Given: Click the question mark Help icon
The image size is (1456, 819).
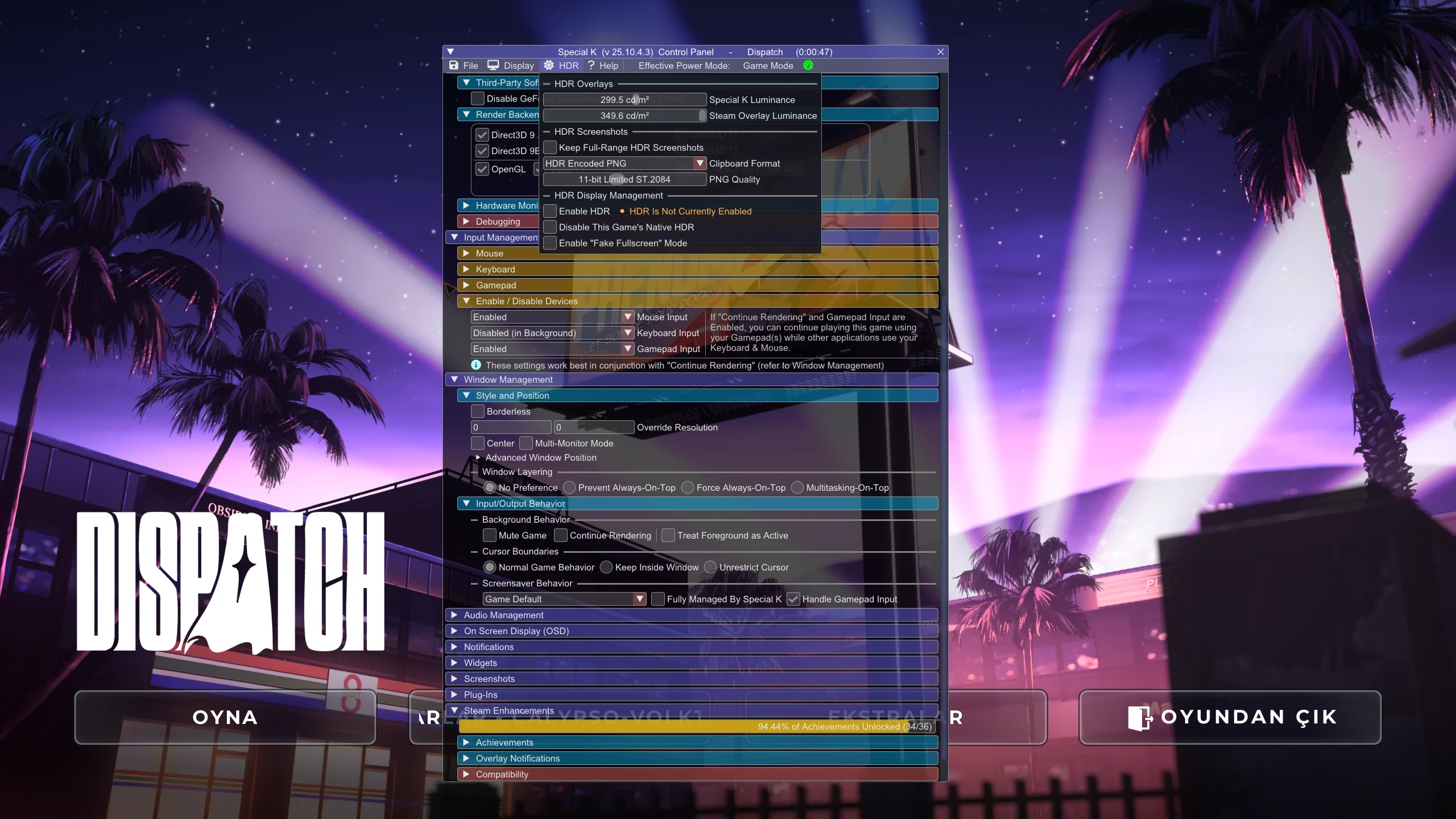Looking at the screenshot, I should [x=590, y=65].
